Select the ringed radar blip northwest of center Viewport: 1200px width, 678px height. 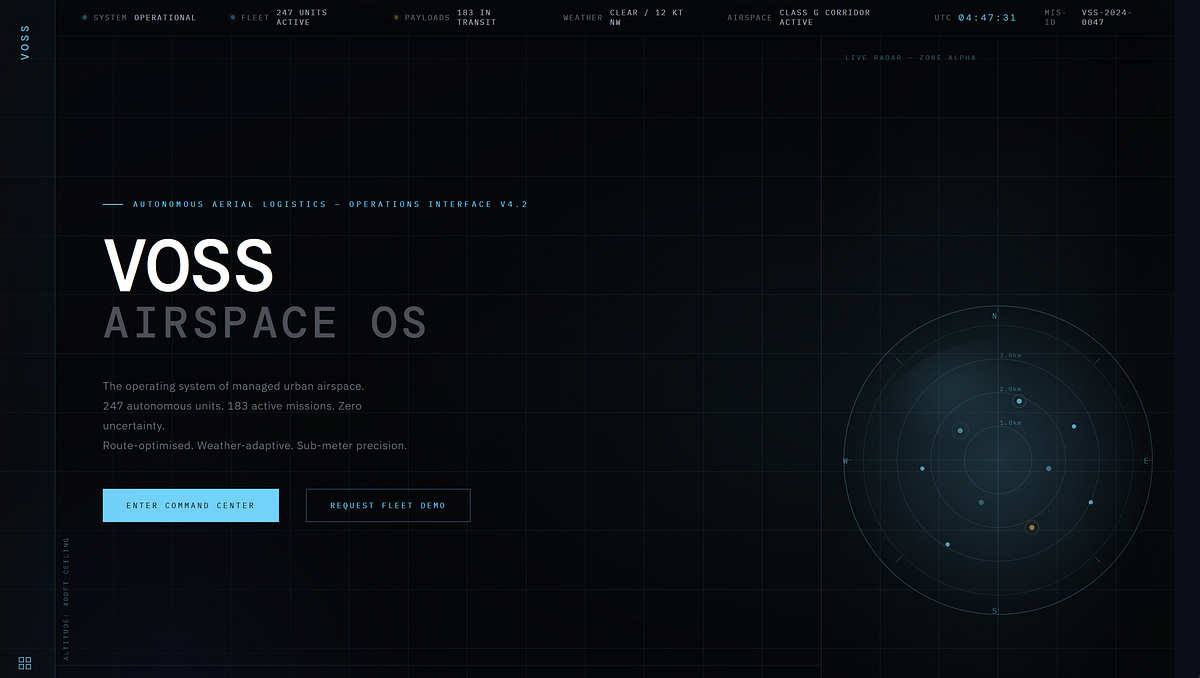coord(960,431)
